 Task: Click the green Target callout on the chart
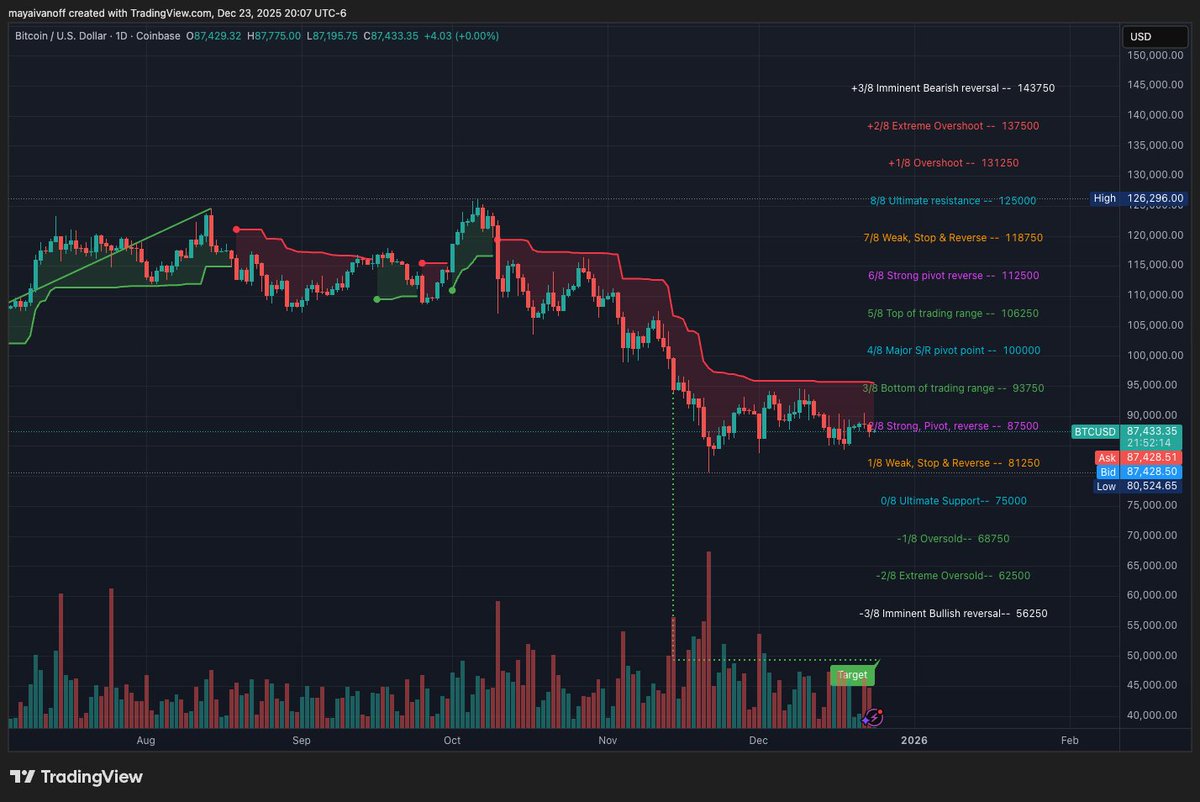pyautogui.click(x=852, y=675)
